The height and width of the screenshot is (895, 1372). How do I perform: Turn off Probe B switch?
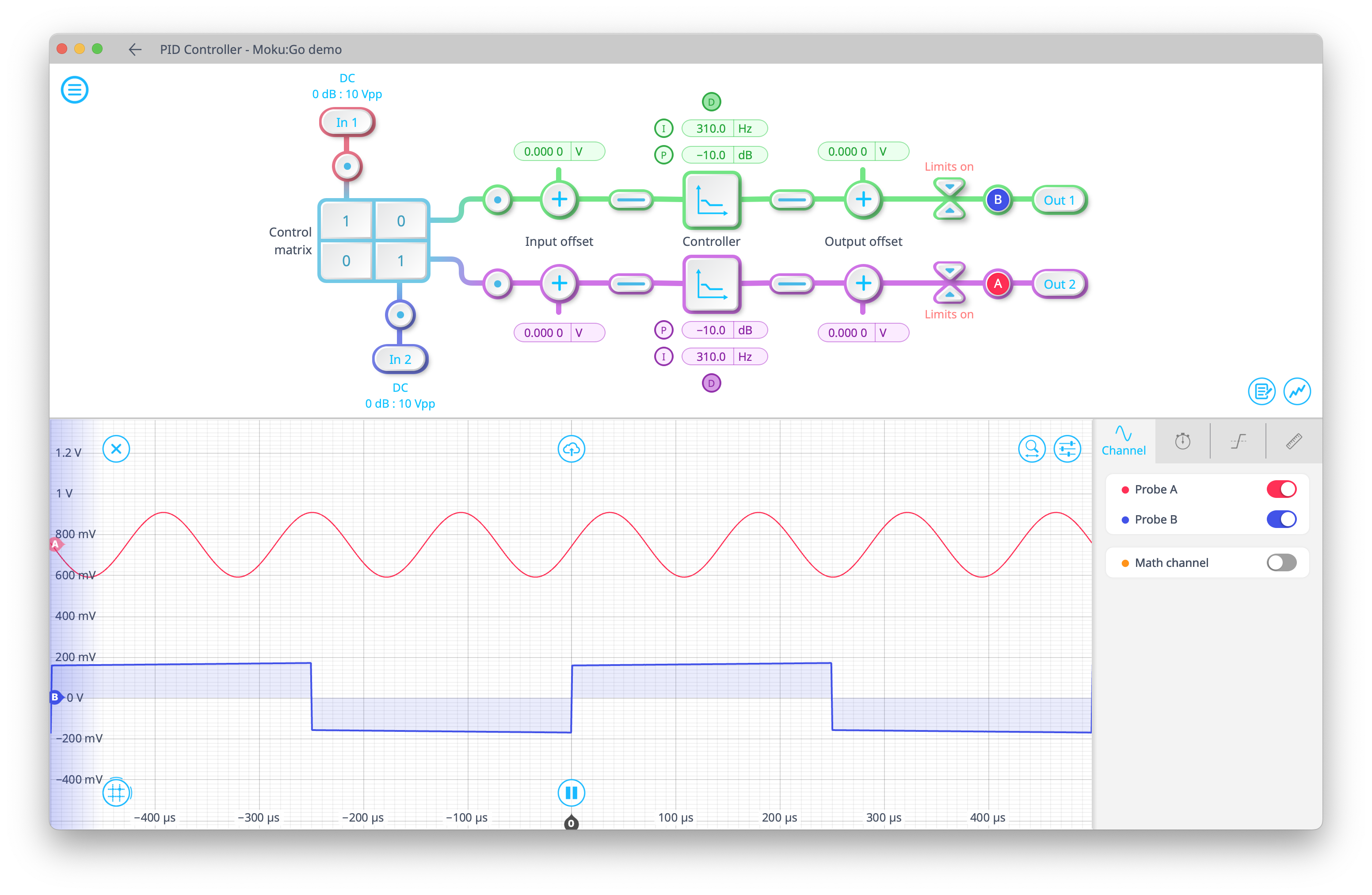pos(1281,520)
